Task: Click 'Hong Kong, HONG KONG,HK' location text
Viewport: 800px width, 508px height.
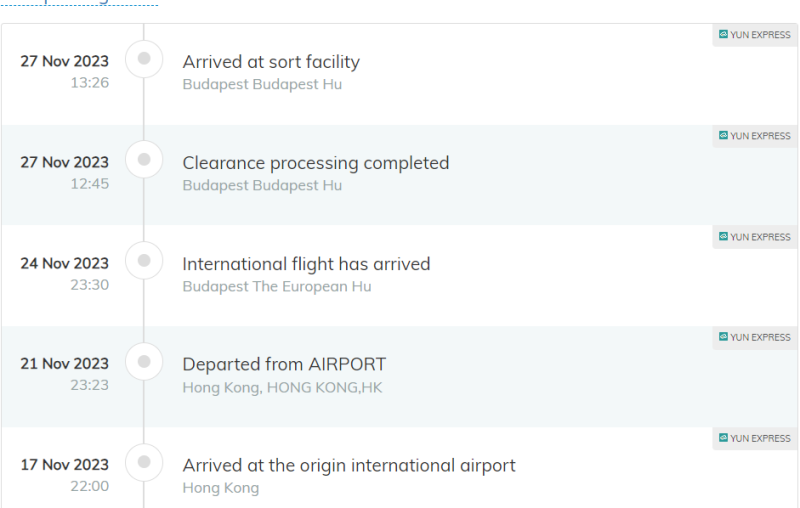Action: click(x=282, y=388)
